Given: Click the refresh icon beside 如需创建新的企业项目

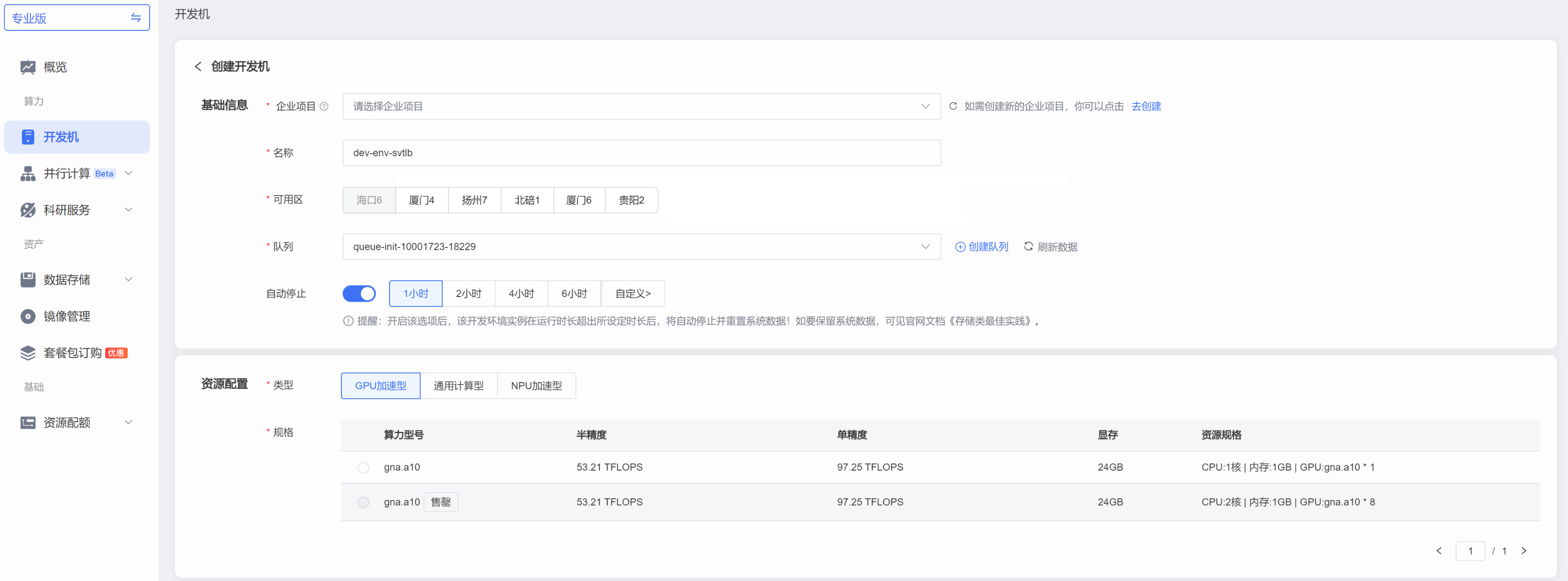Looking at the screenshot, I should (953, 106).
